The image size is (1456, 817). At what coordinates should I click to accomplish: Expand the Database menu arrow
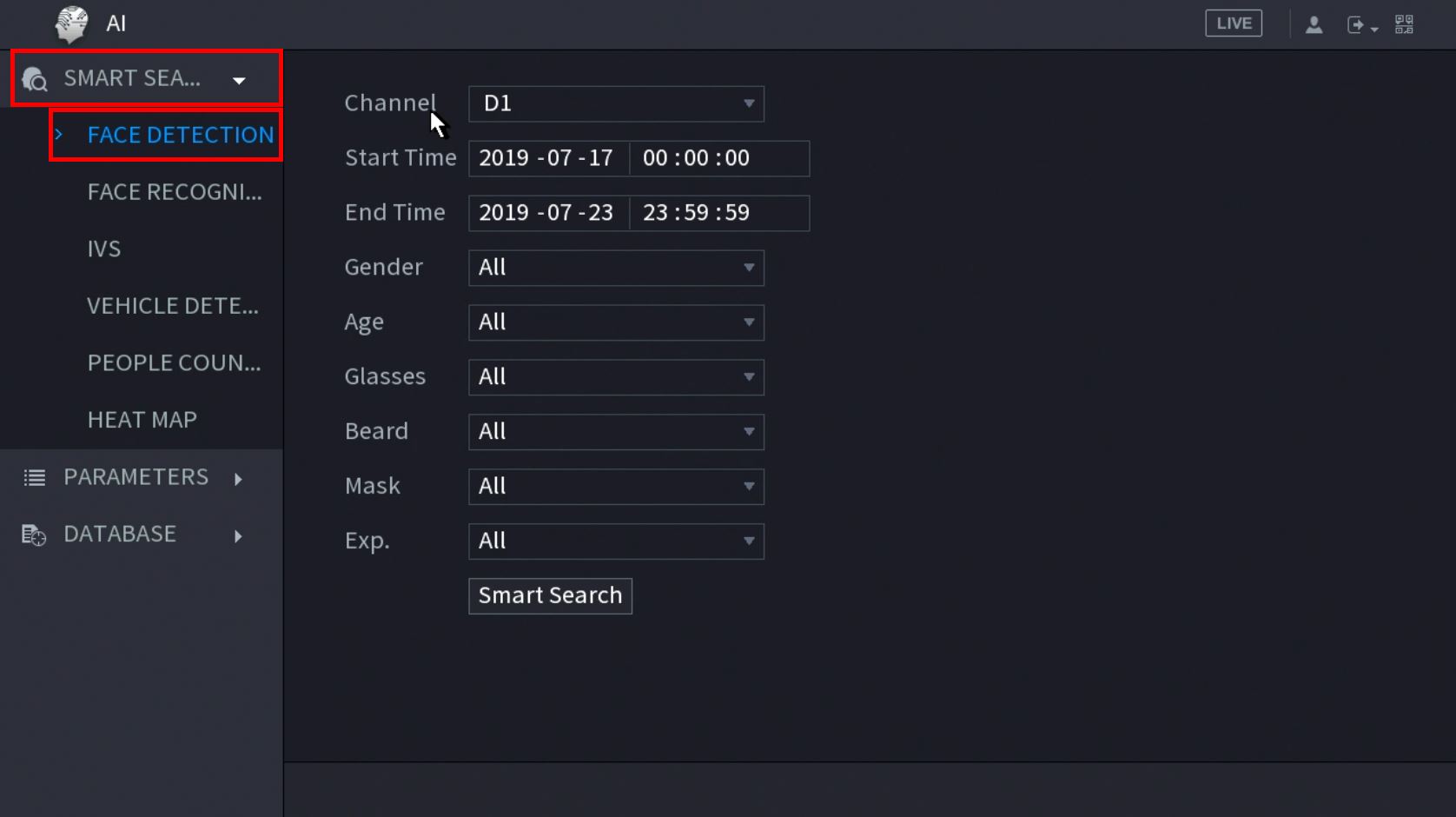tap(238, 535)
